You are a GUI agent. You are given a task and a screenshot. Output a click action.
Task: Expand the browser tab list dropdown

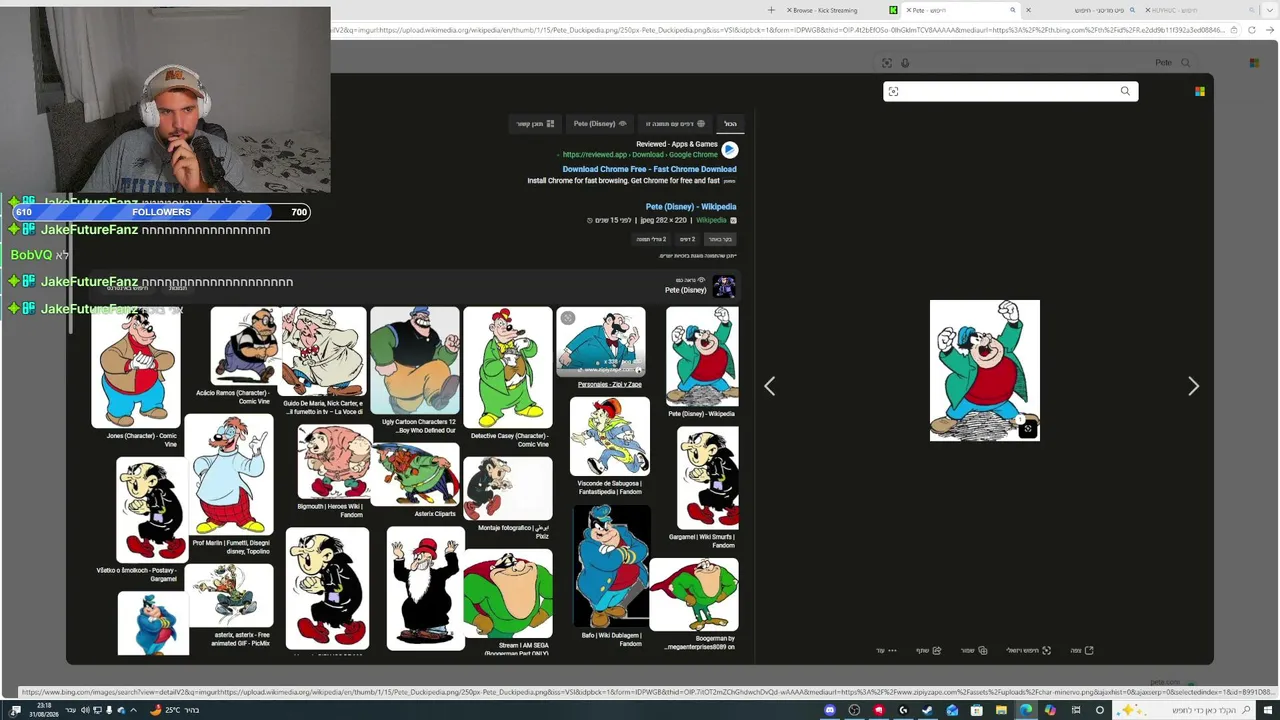click(1271, 10)
